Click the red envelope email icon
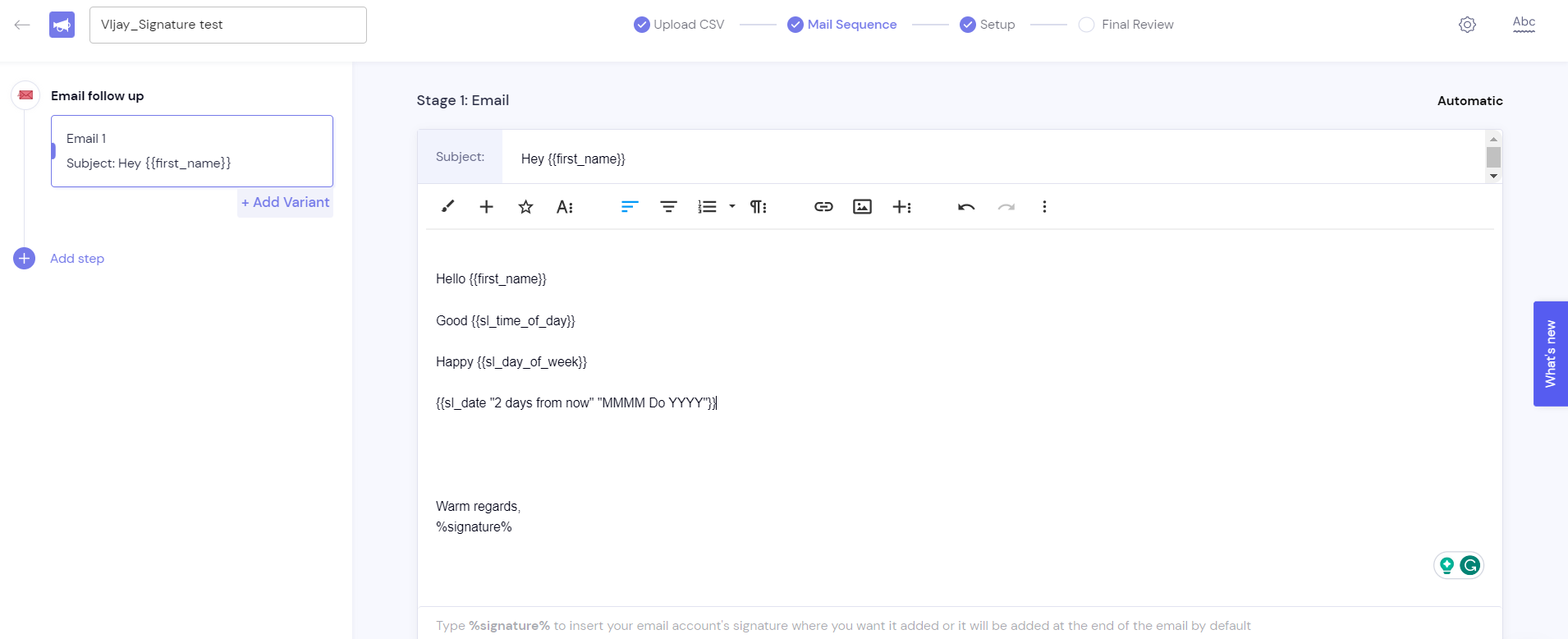Screen dimensions: 1568x639 point(25,95)
